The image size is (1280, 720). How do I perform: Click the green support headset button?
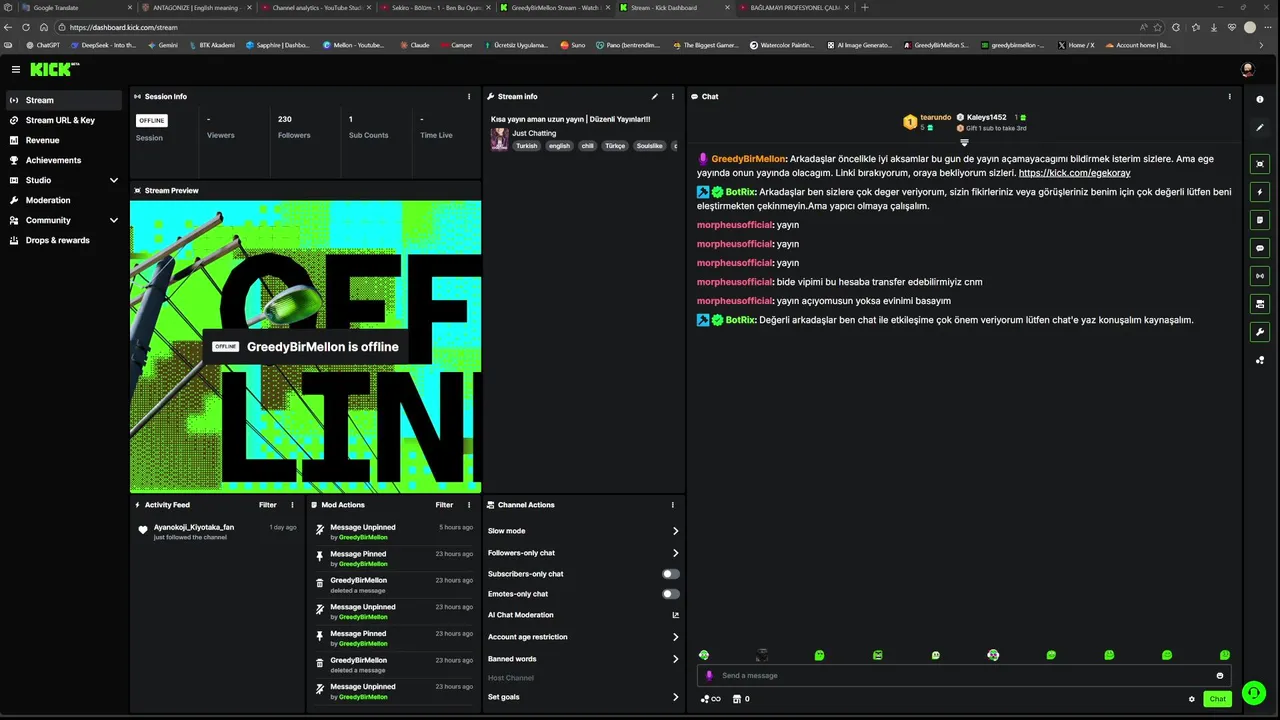pos(1253,693)
